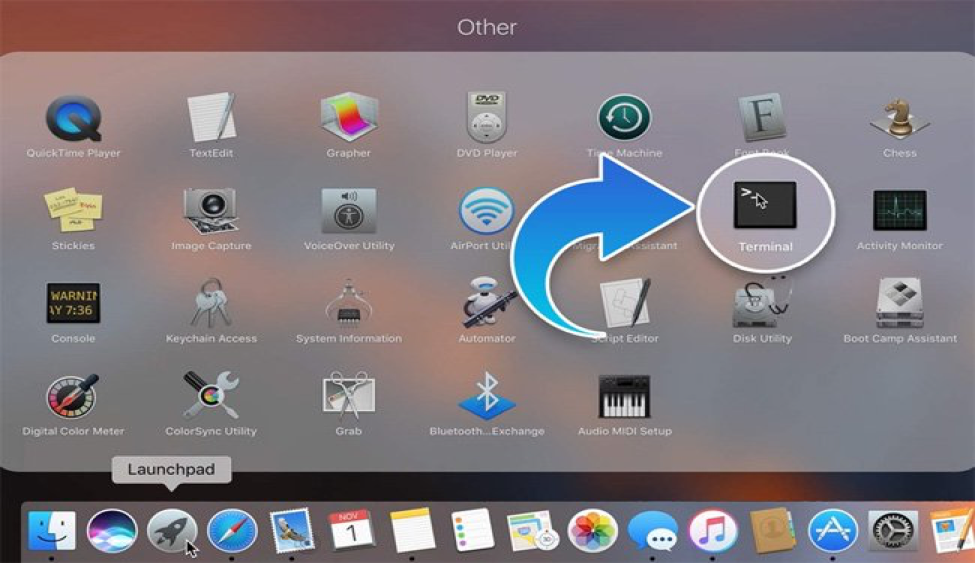Activate Siri in the Dock
Viewport: 975px width, 563px height.
pyautogui.click(x=112, y=531)
